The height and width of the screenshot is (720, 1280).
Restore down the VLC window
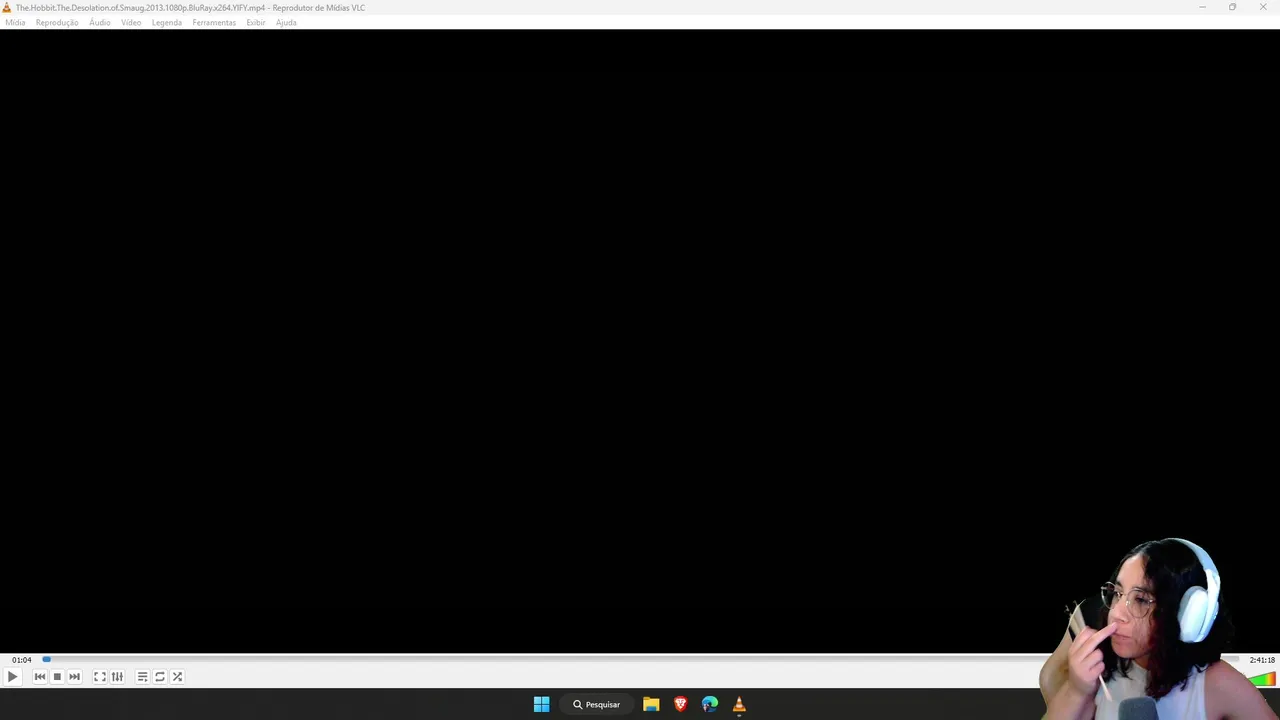click(1232, 7)
